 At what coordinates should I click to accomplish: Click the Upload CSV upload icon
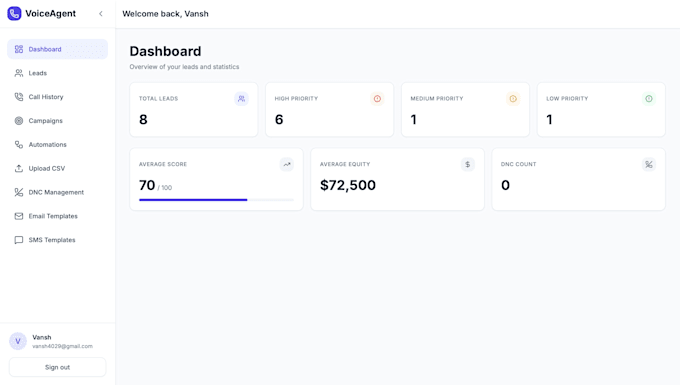[19, 168]
